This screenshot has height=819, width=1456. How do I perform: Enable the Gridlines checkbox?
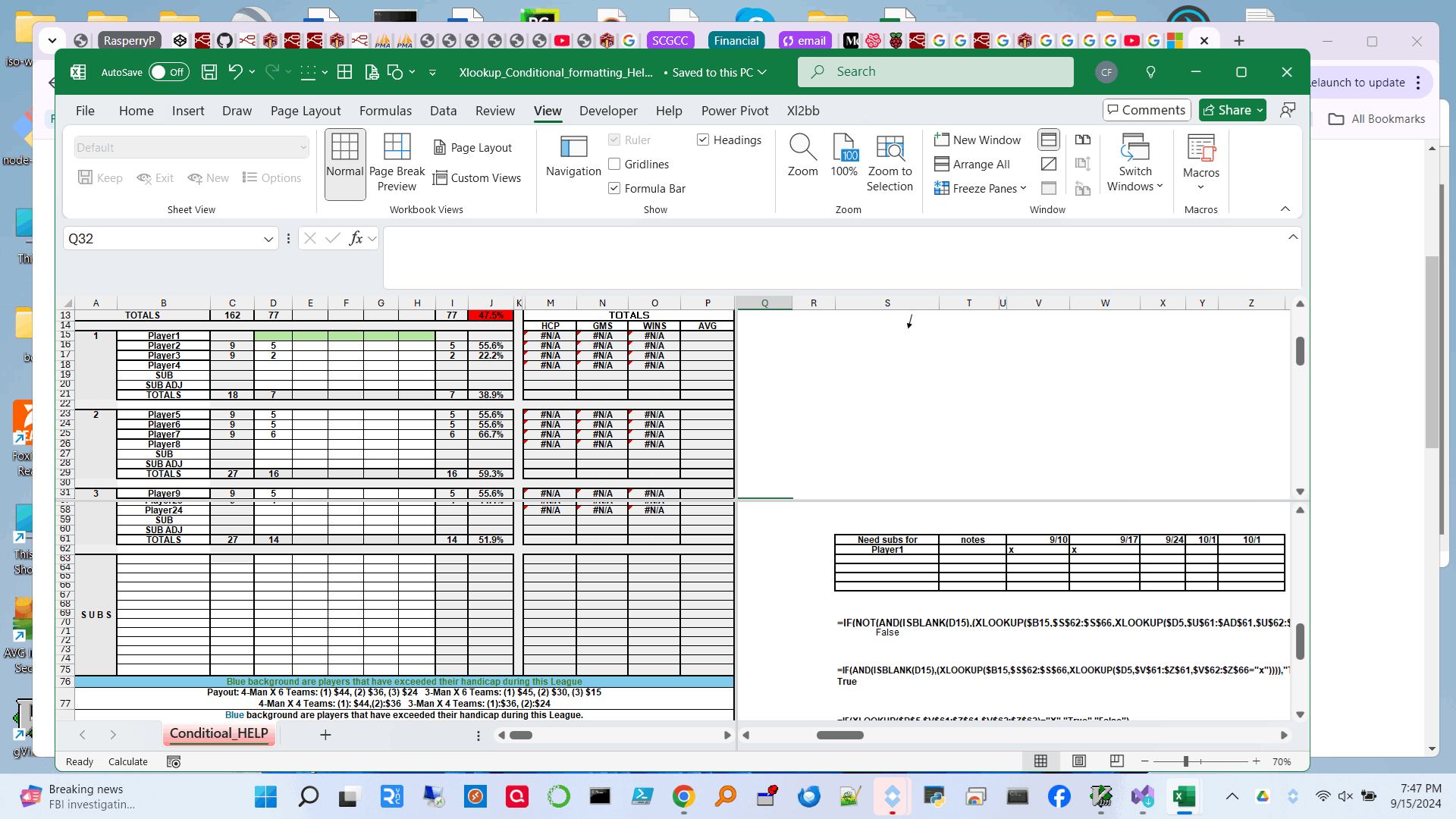614,165
